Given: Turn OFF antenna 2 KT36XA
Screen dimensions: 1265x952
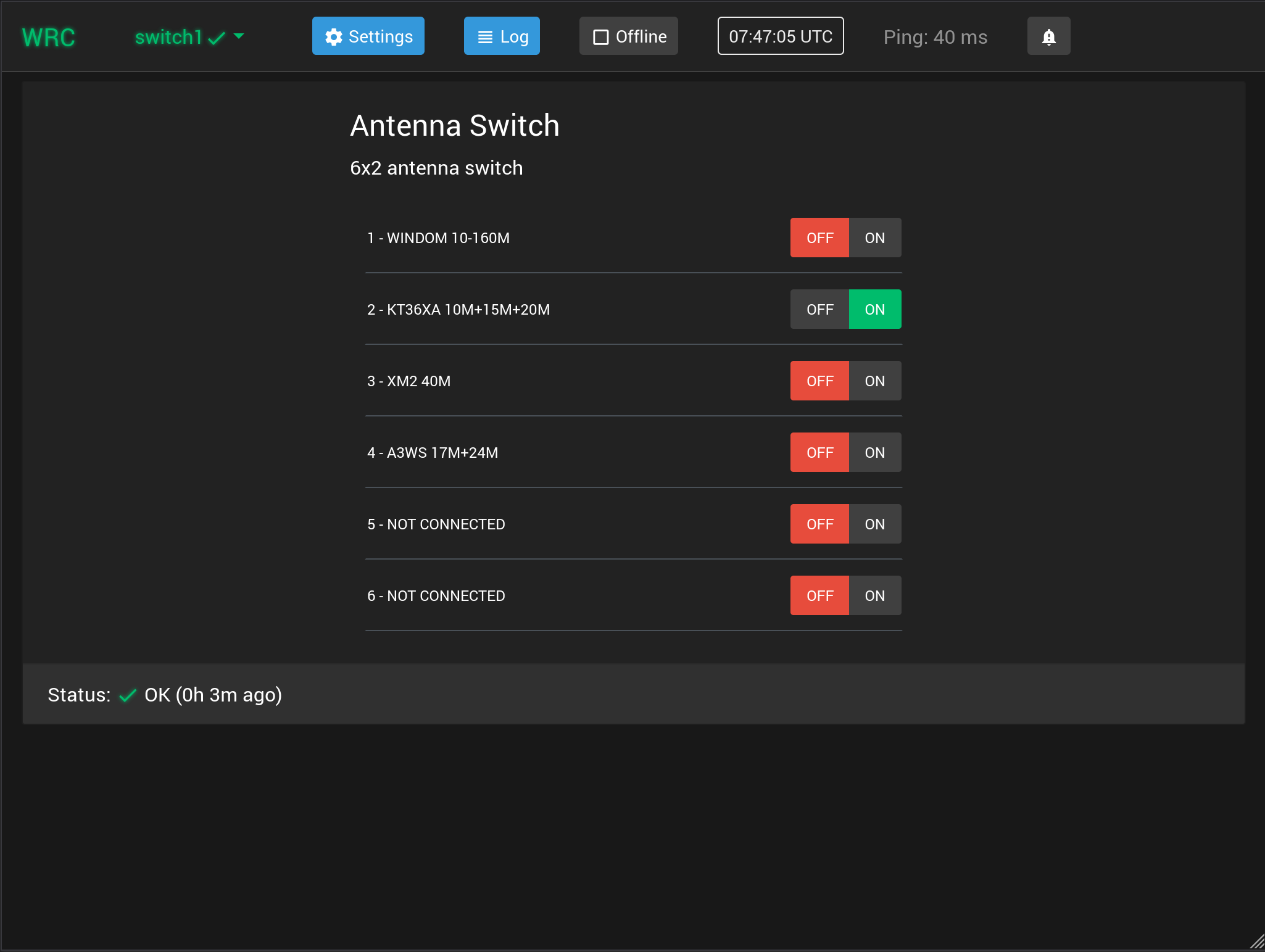Looking at the screenshot, I should (819, 310).
